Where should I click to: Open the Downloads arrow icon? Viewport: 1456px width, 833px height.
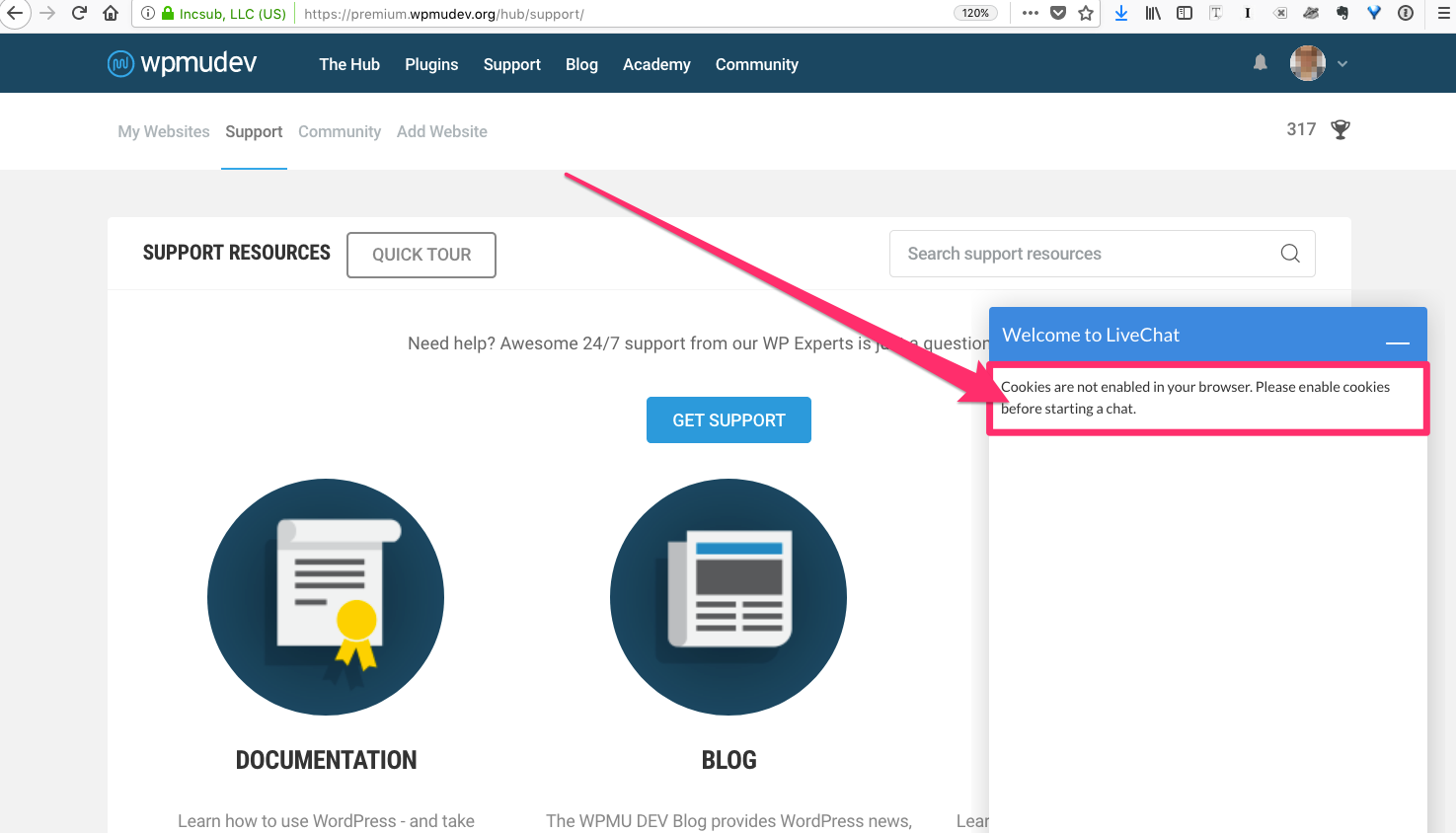[x=1121, y=13]
